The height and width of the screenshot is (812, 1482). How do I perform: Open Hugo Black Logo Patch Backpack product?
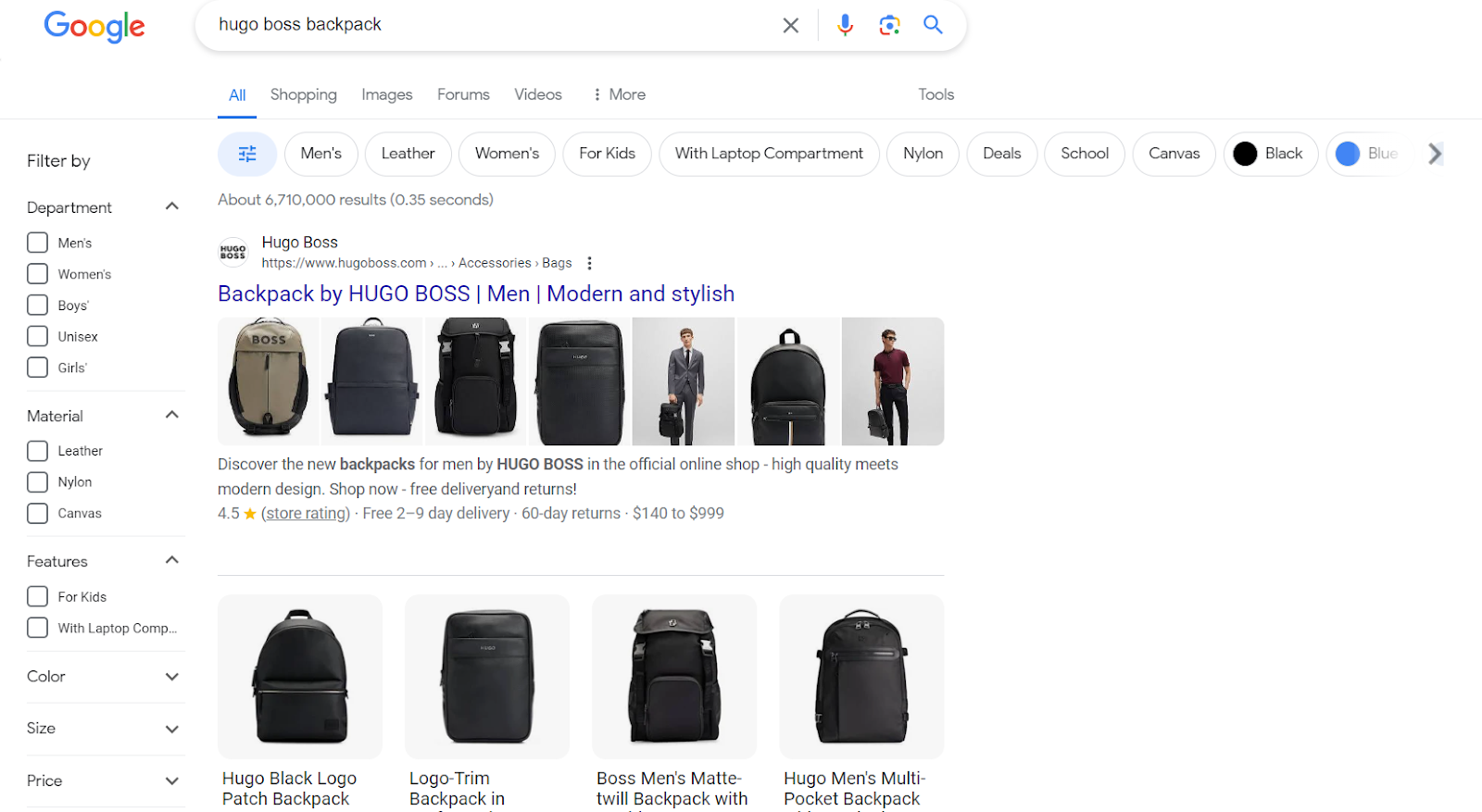[300, 704]
